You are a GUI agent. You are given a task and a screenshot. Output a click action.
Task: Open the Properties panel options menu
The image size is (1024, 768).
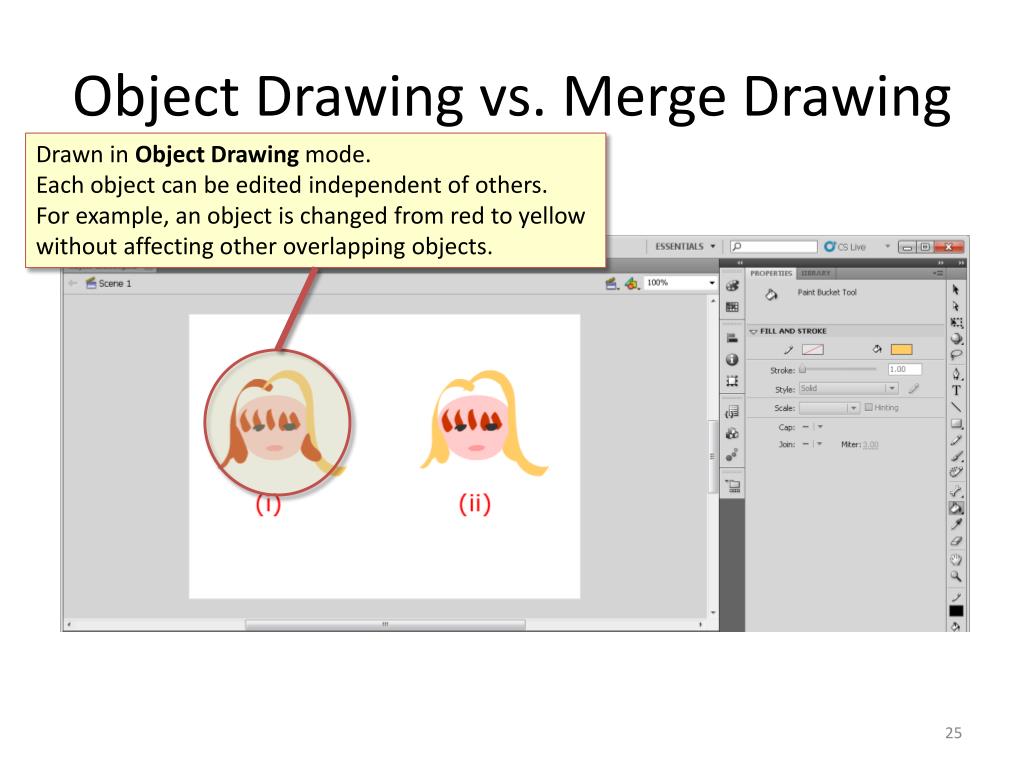(938, 273)
